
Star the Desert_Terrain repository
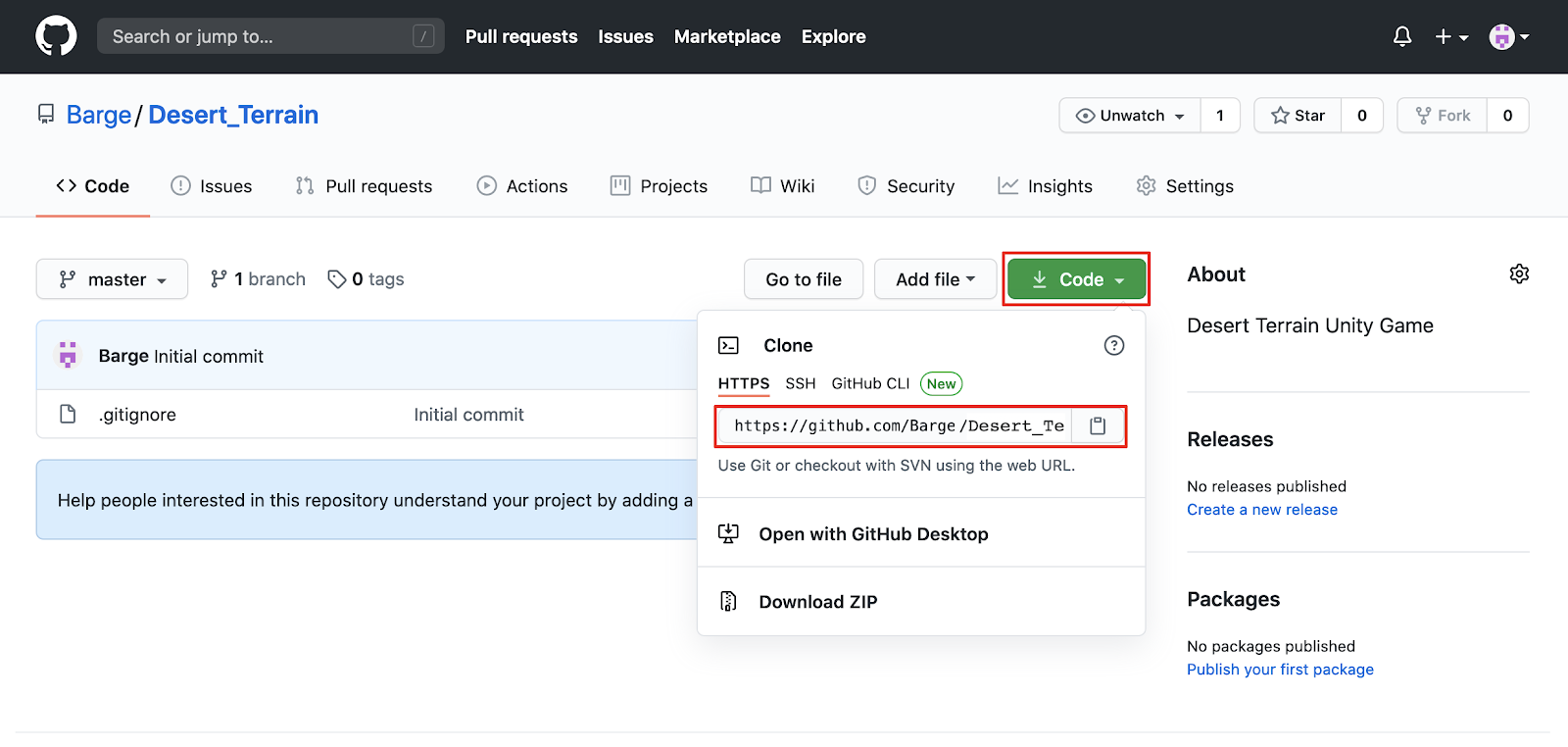[x=1298, y=116]
